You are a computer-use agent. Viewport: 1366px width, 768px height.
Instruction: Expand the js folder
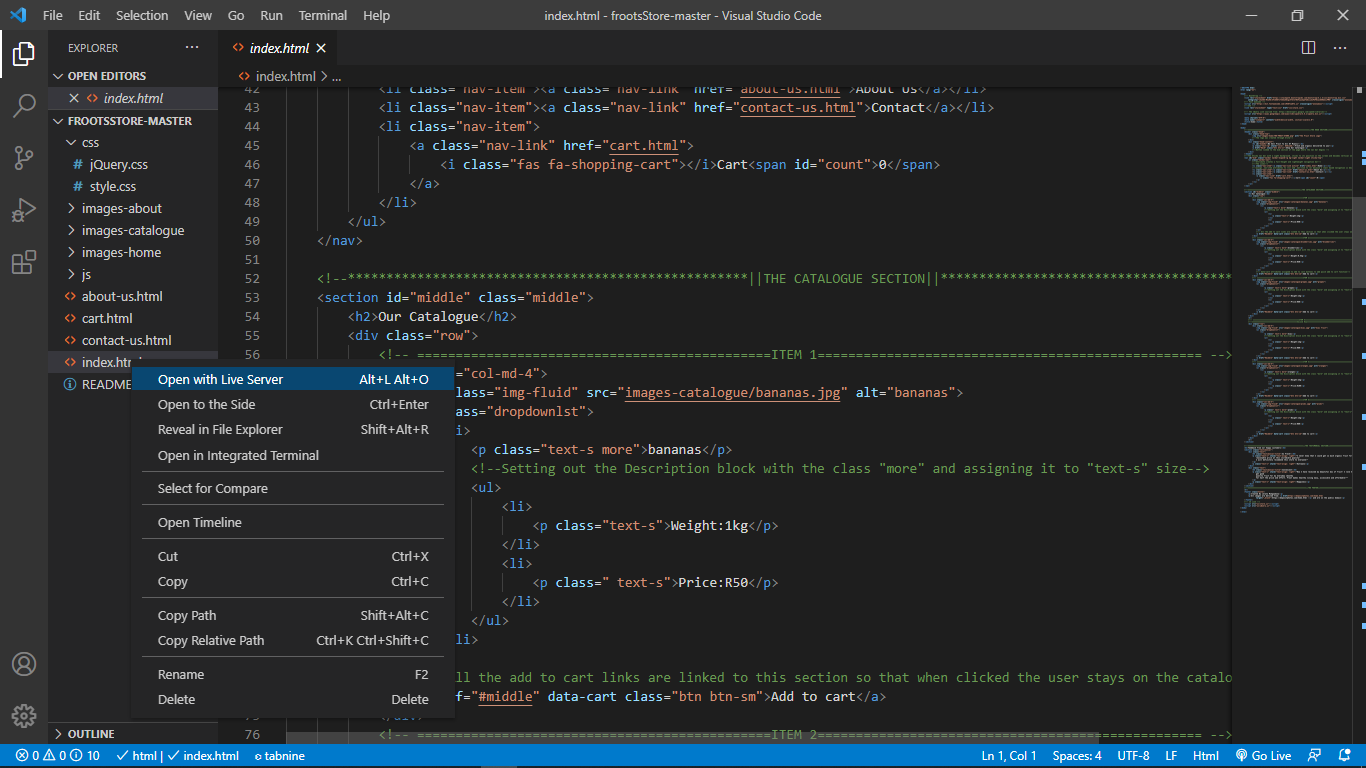[x=86, y=274]
